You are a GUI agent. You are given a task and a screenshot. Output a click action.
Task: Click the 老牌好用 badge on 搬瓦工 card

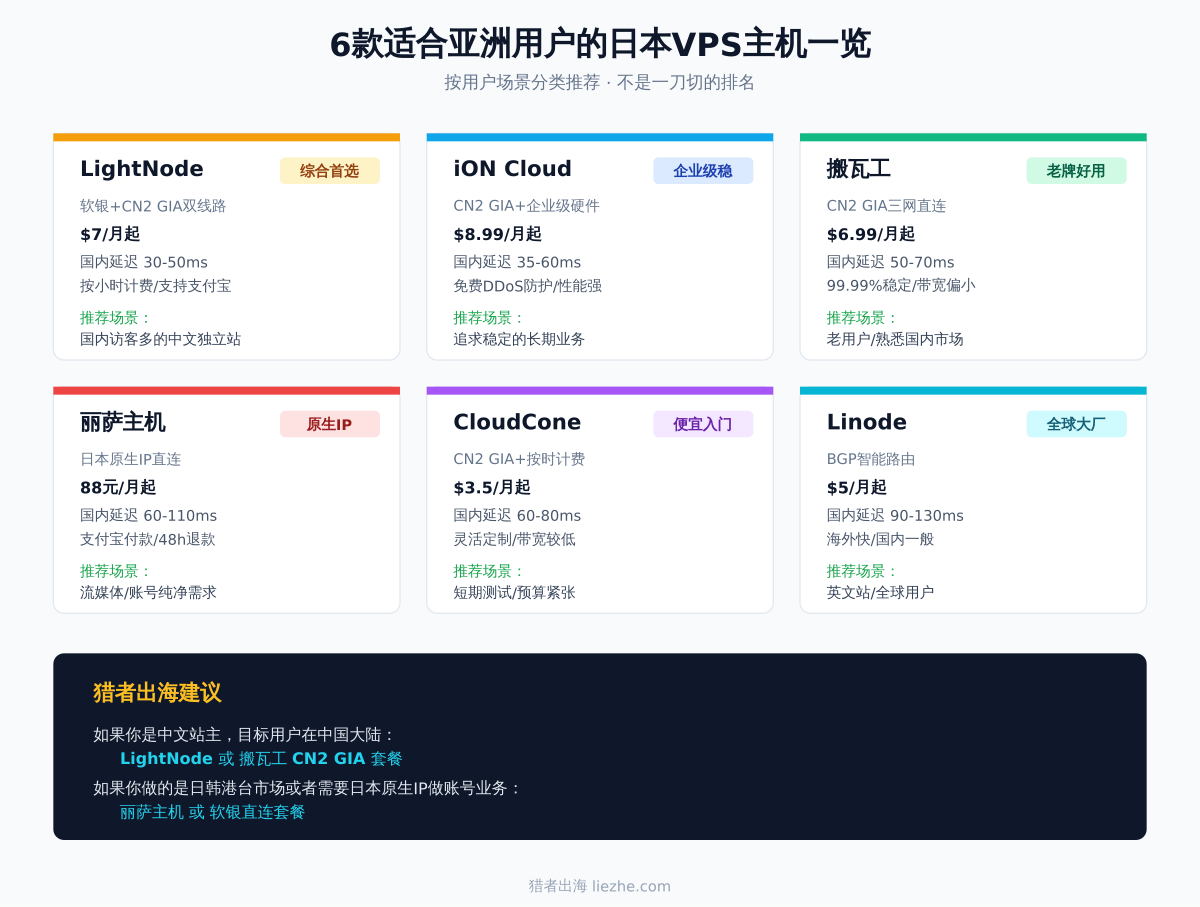tap(1076, 171)
